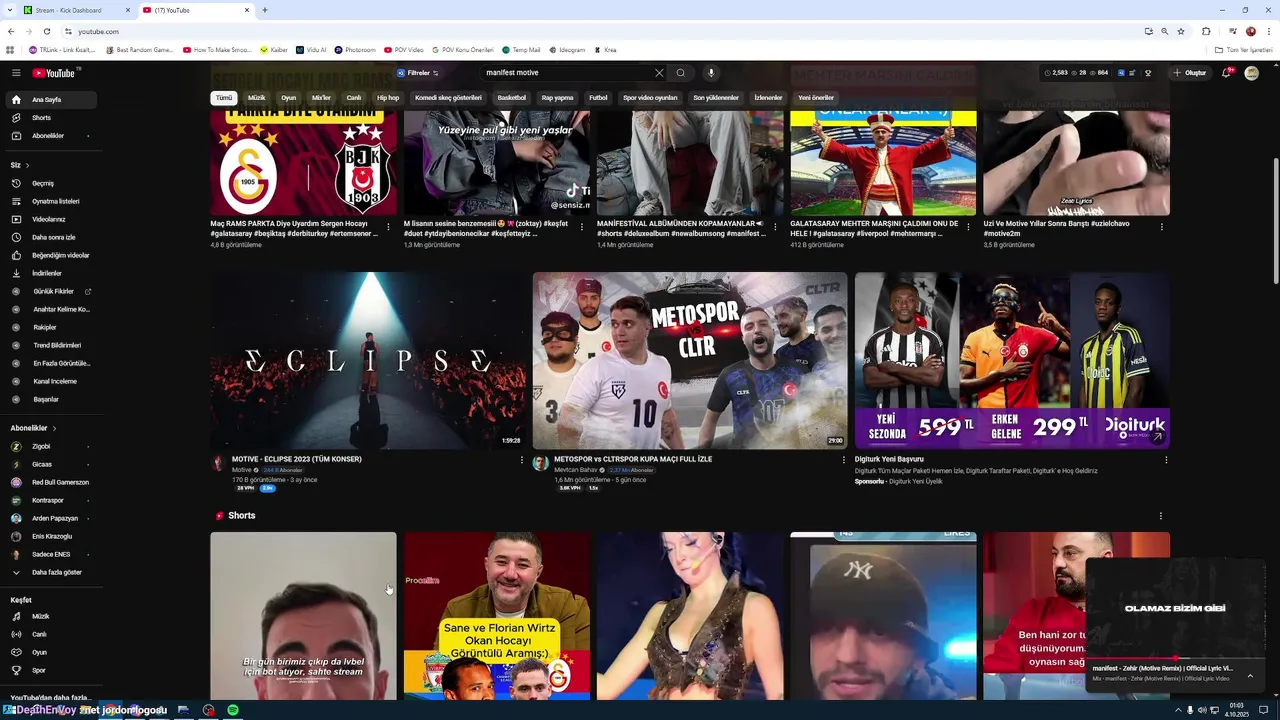This screenshot has height=720, width=1280.
Task: Open Abonelikler in sidebar
Action: click(50, 136)
